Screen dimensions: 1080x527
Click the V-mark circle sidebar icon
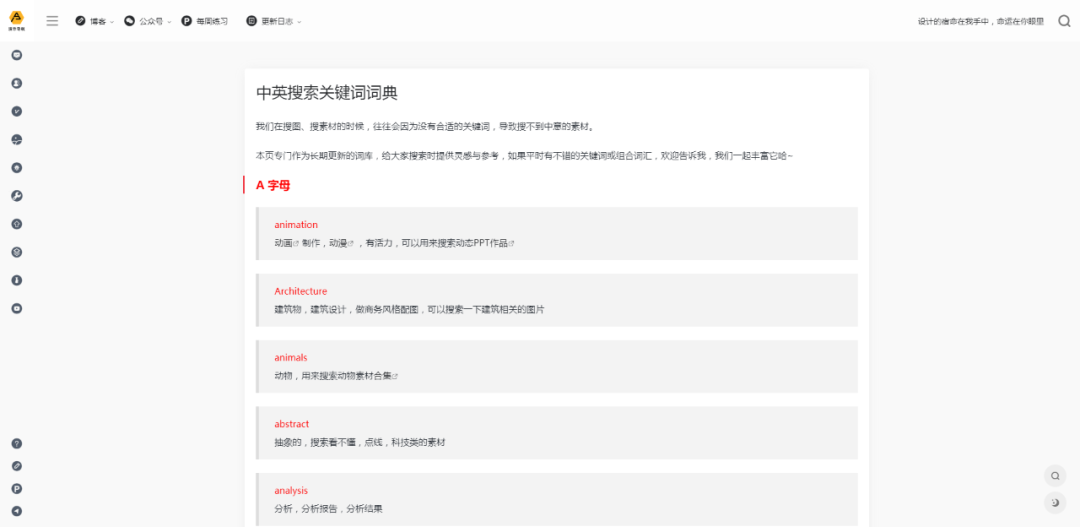point(17,112)
